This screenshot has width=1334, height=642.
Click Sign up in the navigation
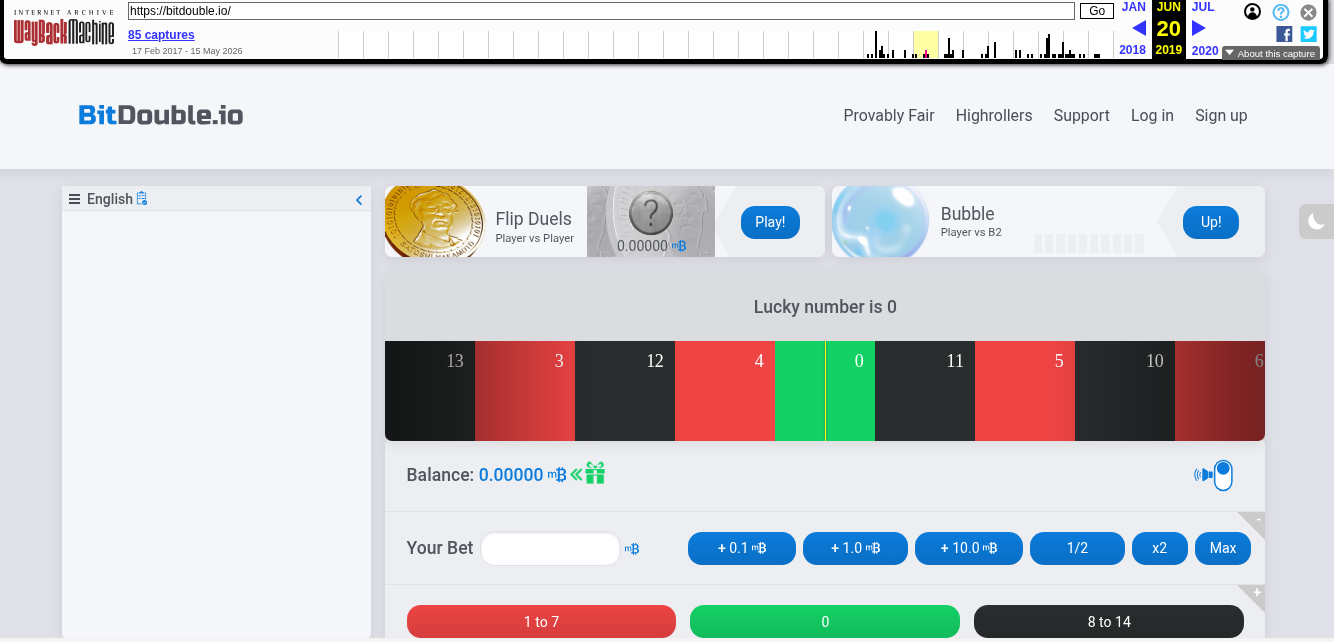pos(1221,115)
